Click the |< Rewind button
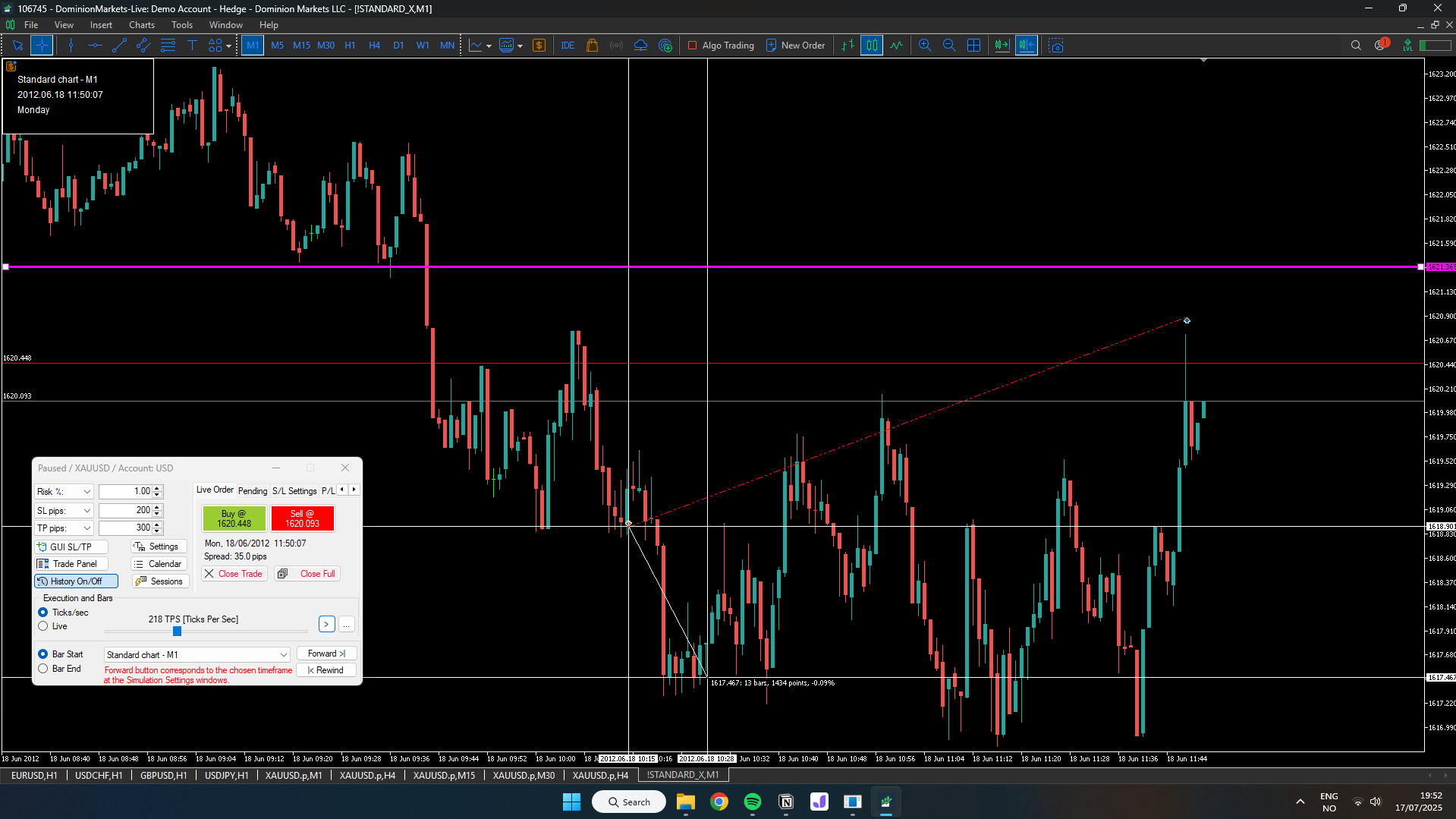Screen dimensions: 1456x819 [326, 670]
